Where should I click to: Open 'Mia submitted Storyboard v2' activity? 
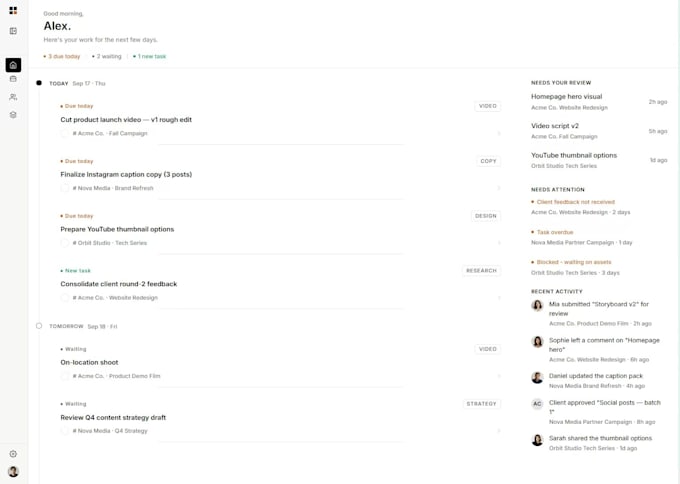[x=600, y=314]
